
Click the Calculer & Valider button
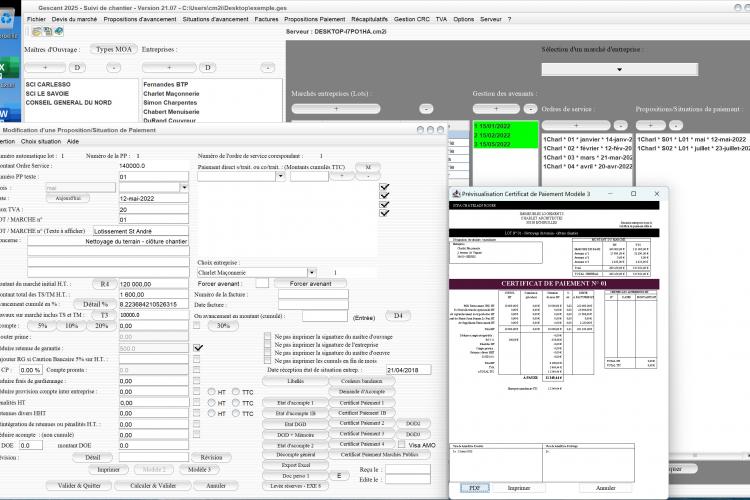[x=153, y=486]
